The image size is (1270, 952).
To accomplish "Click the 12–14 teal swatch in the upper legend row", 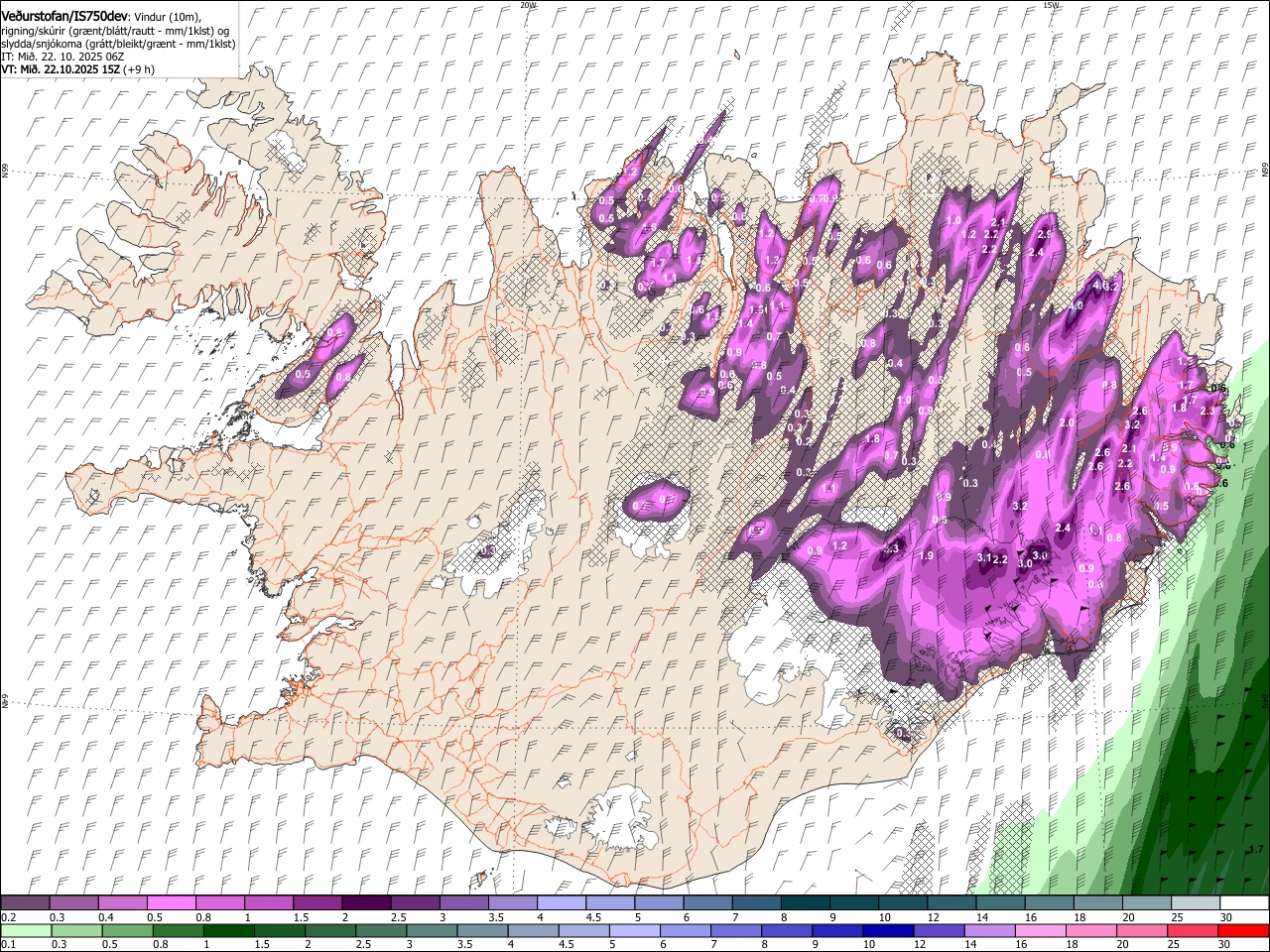I will click(952, 903).
